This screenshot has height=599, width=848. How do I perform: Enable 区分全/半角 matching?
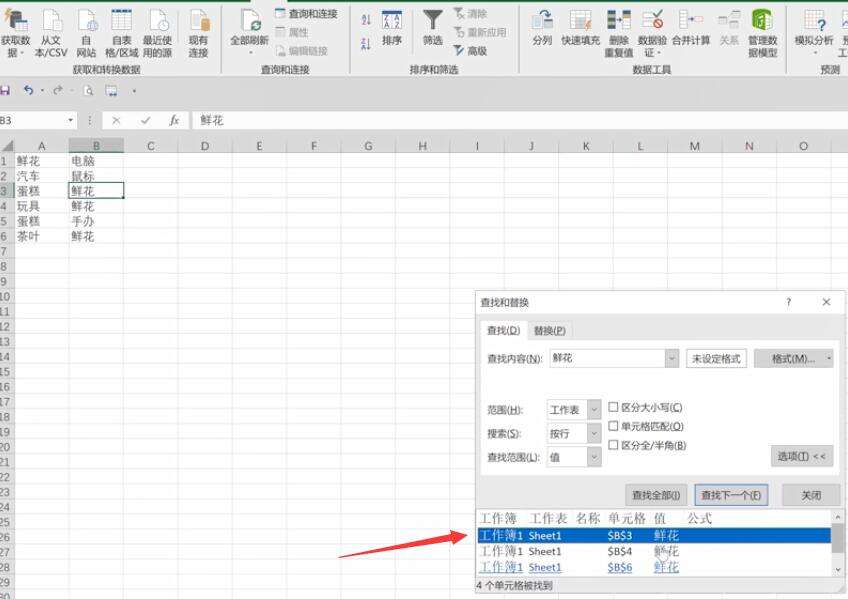pyautogui.click(x=614, y=446)
